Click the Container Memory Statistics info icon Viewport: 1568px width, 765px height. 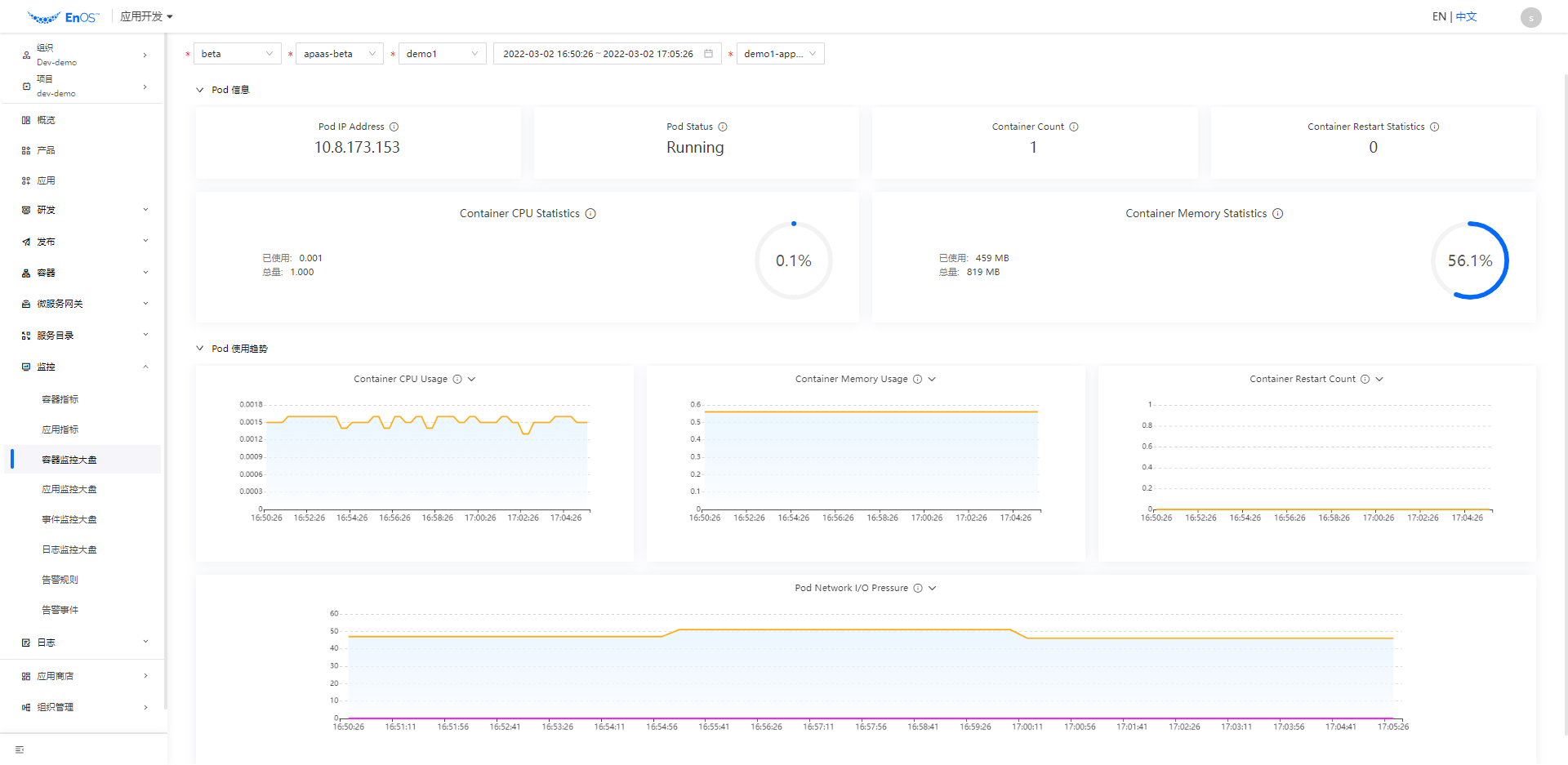click(1277, 213)
